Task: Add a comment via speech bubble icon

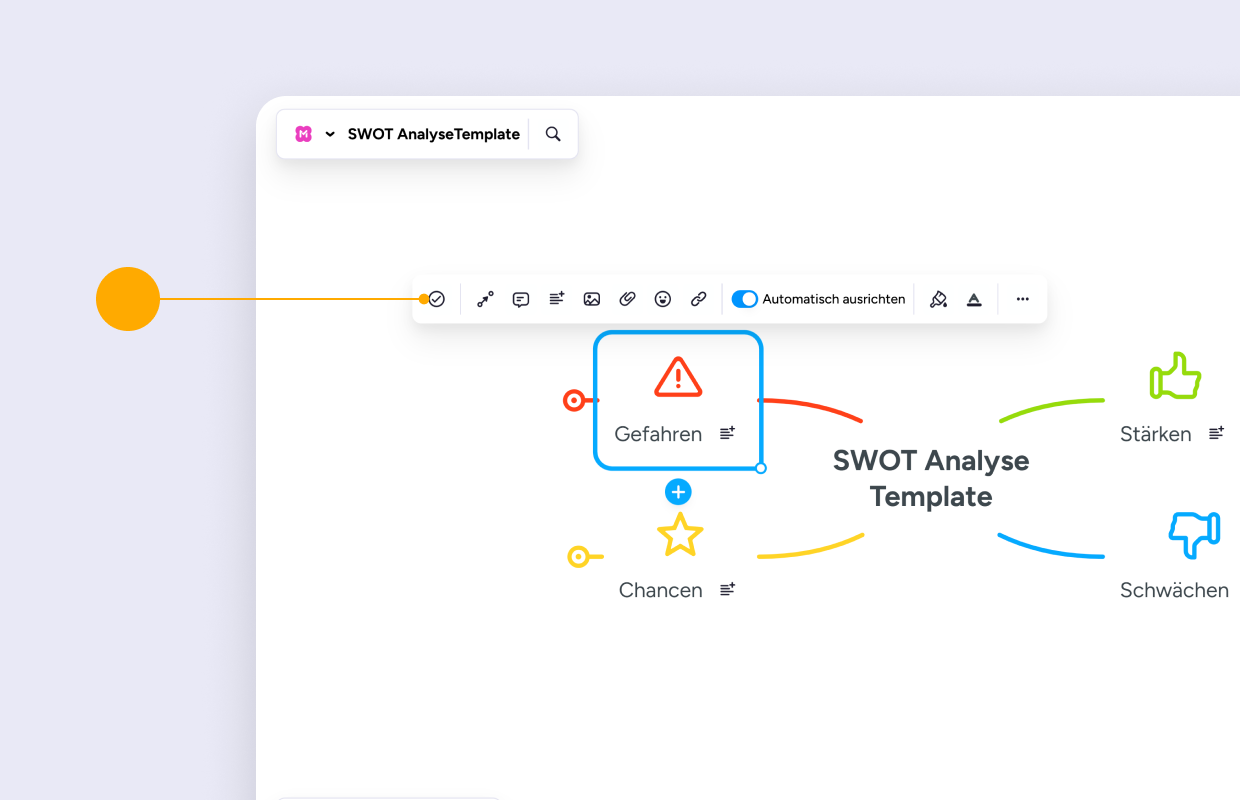Action: pyautogui.click(x=521, y=299)
